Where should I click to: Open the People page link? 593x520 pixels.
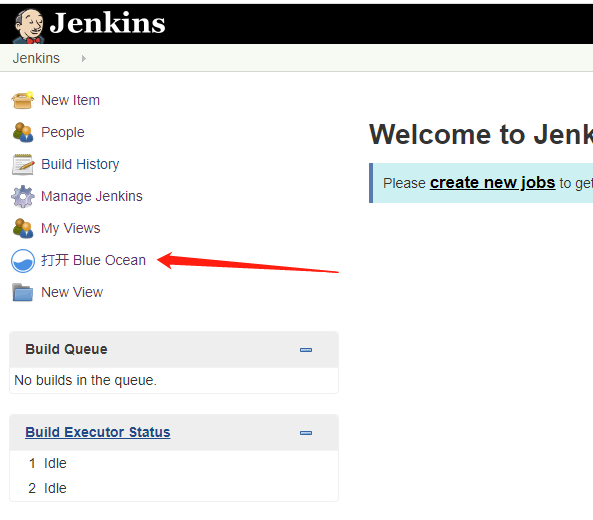pos(63,132)
